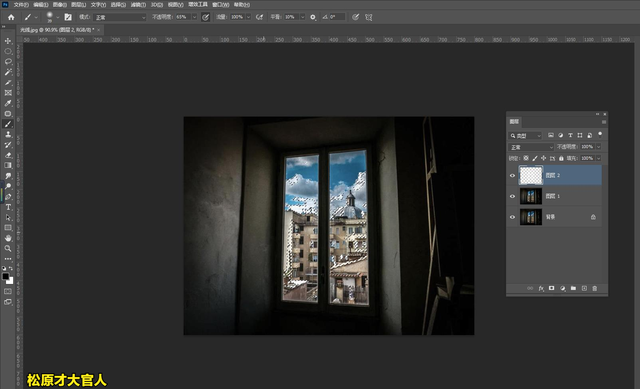The height and width of the screenshot is (389, 640).
Task: Delete layer with the trash icon
Action: [x=595, y=288]
